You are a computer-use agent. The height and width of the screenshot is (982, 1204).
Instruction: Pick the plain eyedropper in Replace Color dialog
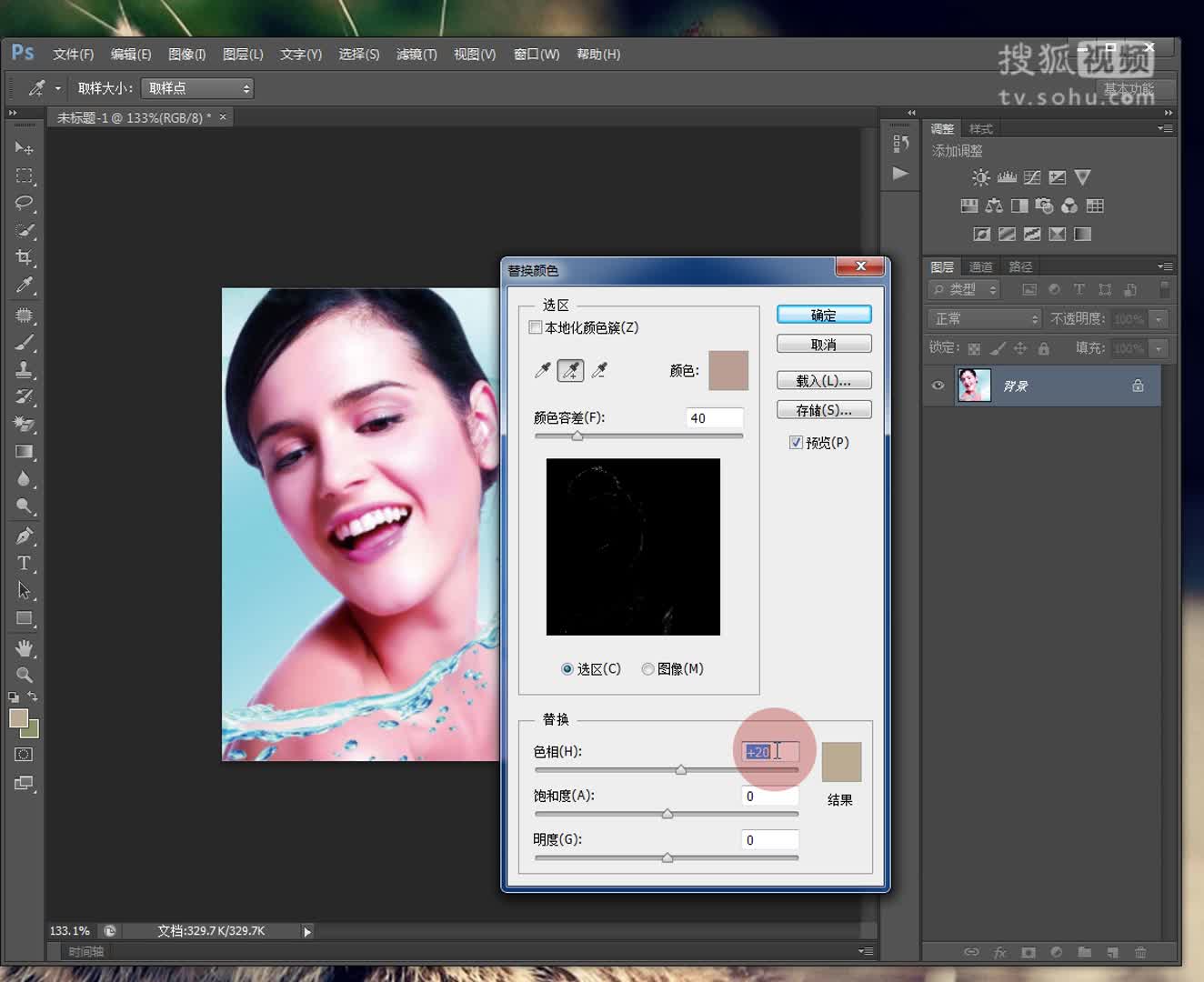coord(543,370)
